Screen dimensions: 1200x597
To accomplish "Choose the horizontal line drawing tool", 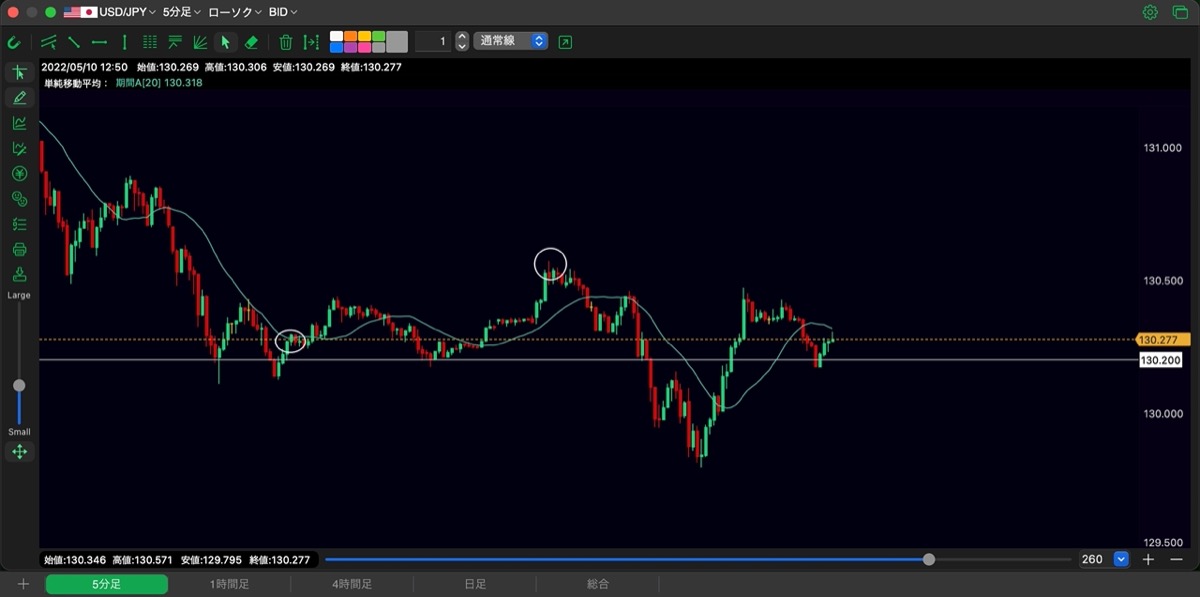I will (99, 42).
